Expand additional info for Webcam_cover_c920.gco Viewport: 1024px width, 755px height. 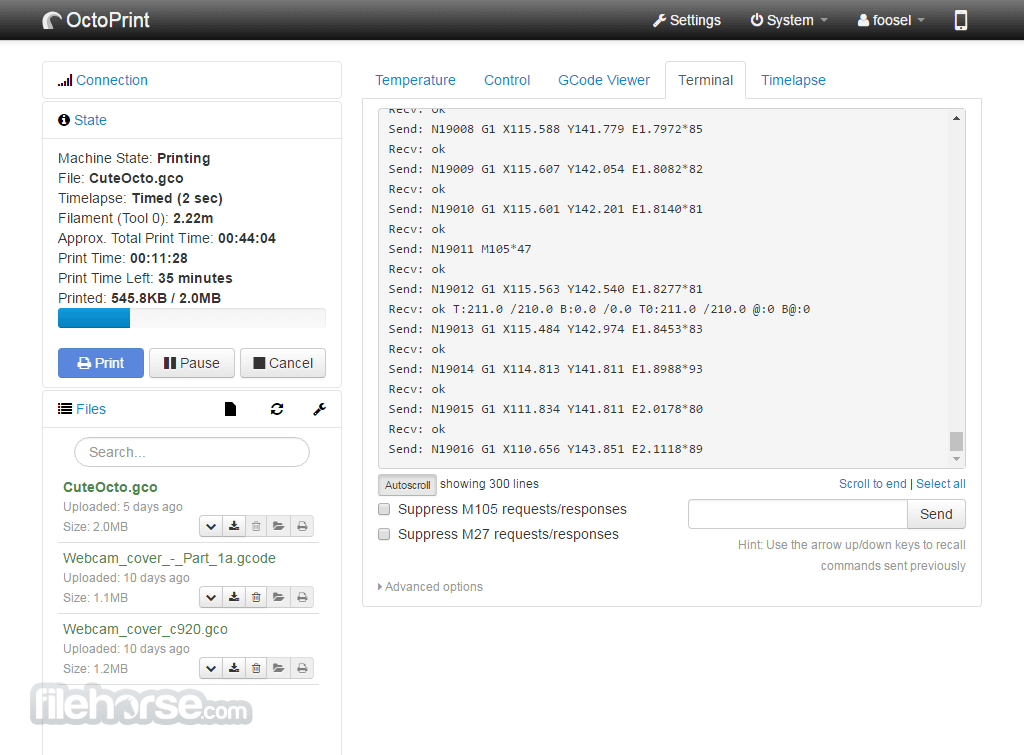coord(211,668)
